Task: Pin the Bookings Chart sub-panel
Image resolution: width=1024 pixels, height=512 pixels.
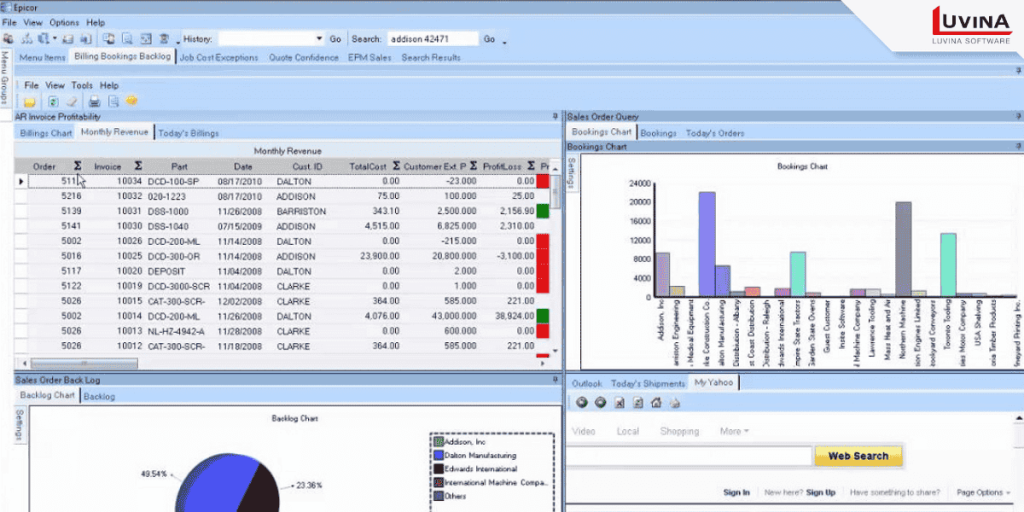Action: (x=1019, y=146)
